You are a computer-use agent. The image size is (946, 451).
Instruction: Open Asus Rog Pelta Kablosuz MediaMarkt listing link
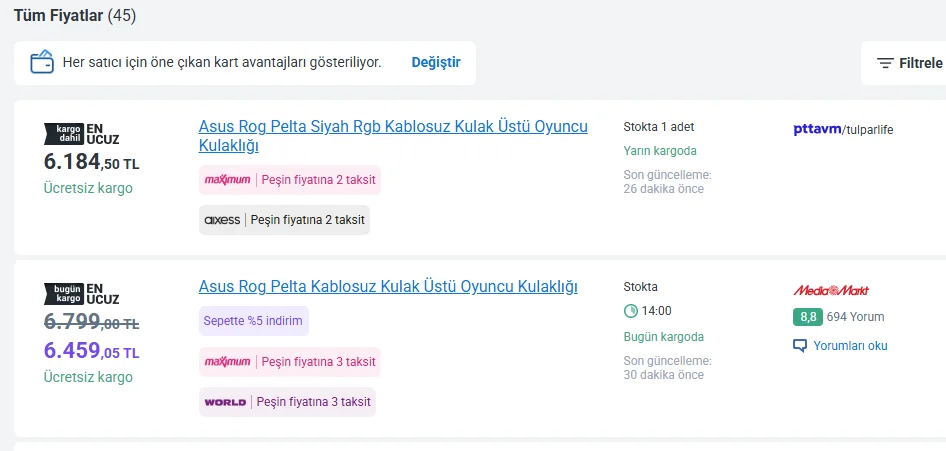[388, 287]
